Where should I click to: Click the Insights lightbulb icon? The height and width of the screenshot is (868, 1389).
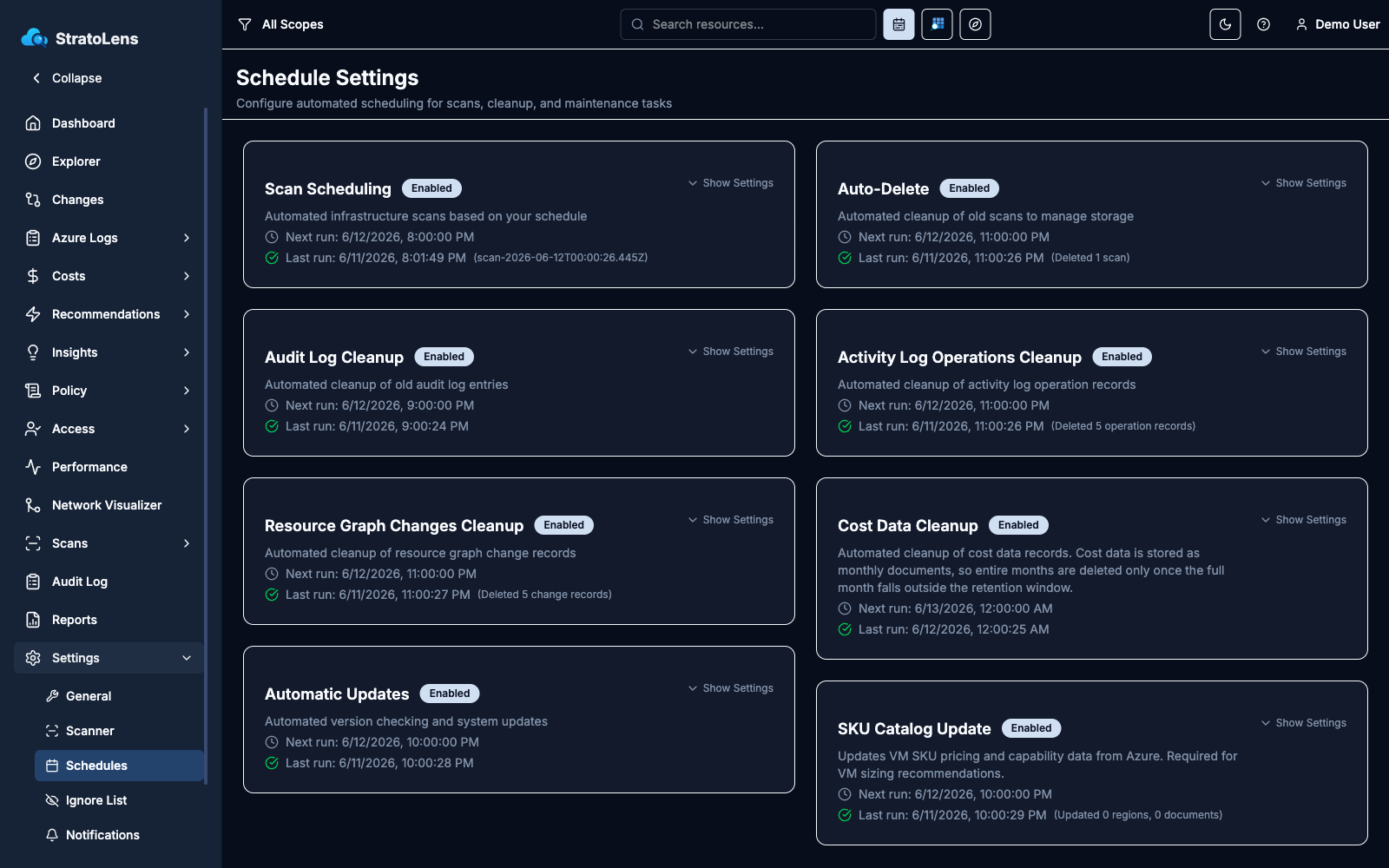tap(33, 352)
